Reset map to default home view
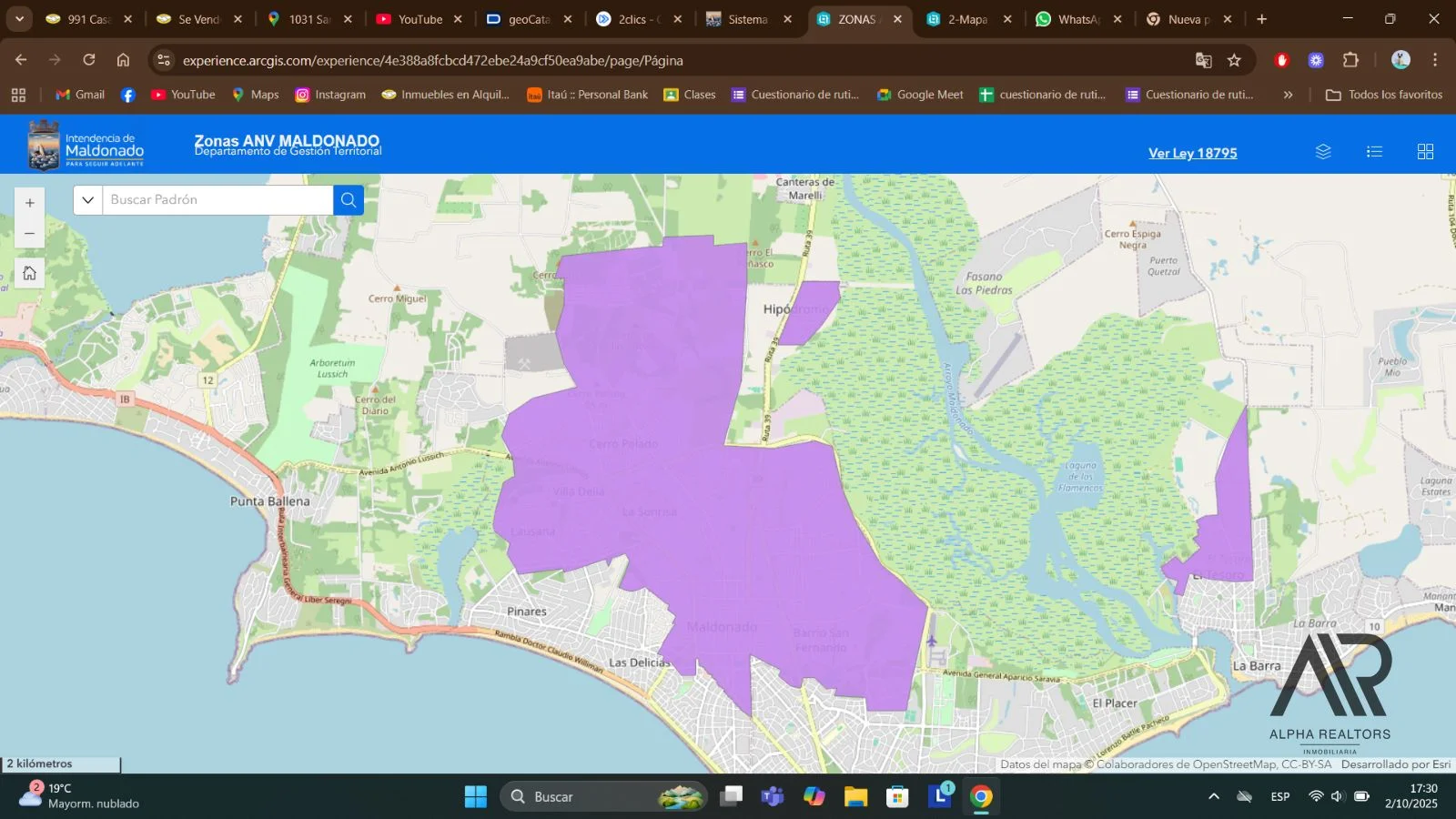1456x819 pixels. click(30, 273)
